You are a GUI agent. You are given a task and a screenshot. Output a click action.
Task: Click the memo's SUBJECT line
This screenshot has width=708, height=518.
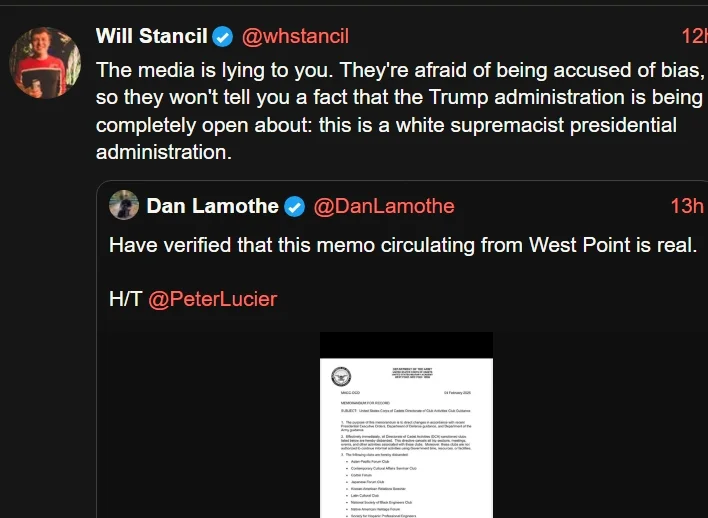[x=400, y=411]
